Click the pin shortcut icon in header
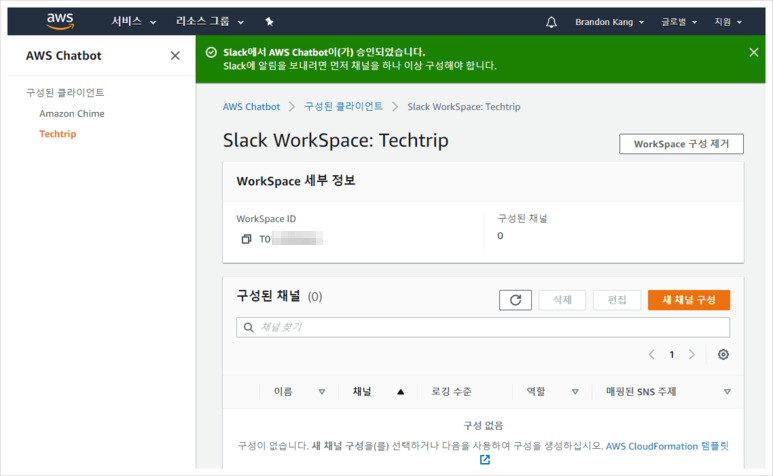This screenshot has width=773, height=476. (x=269, y=22)
